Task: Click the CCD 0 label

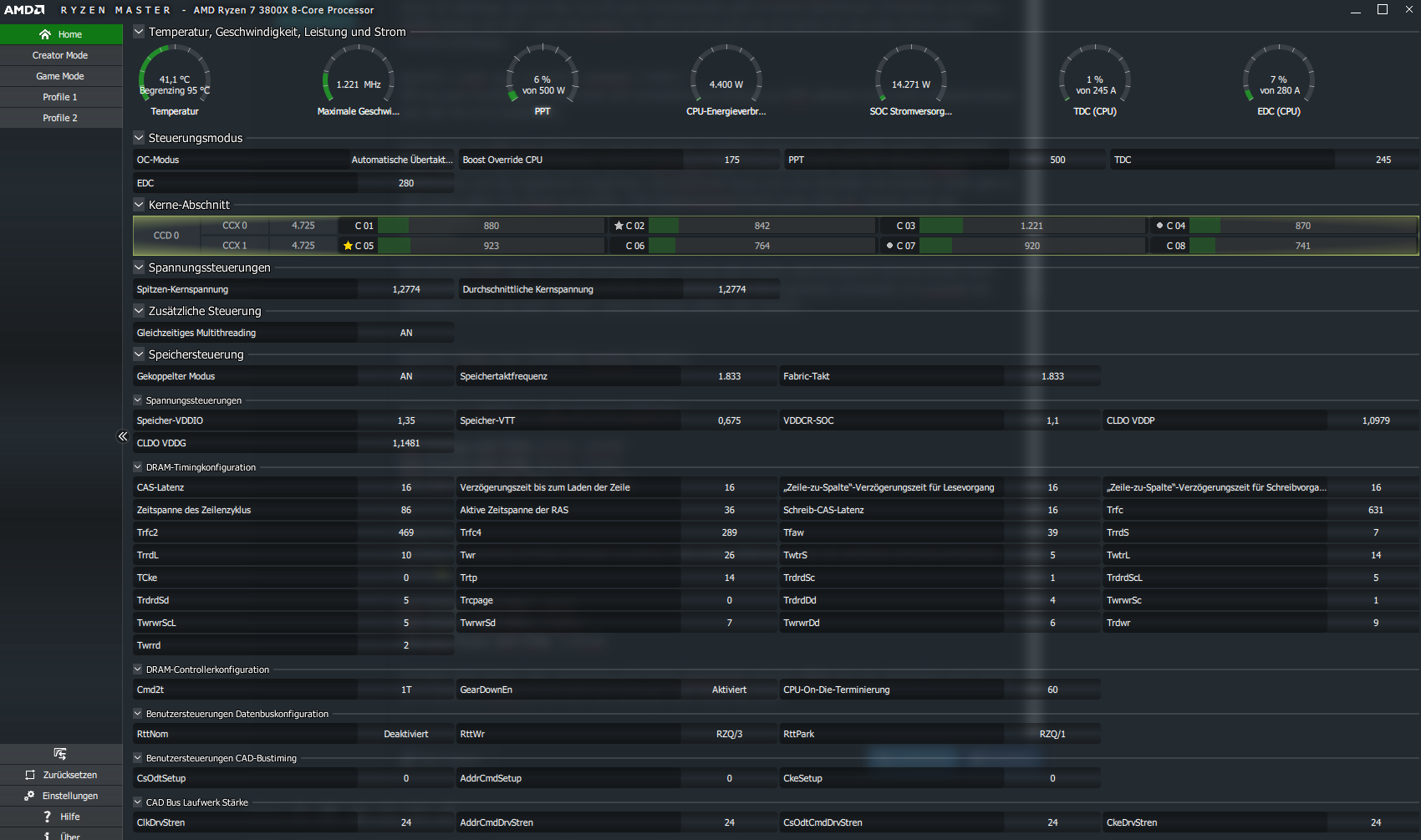Action: [x=166, y=236]
